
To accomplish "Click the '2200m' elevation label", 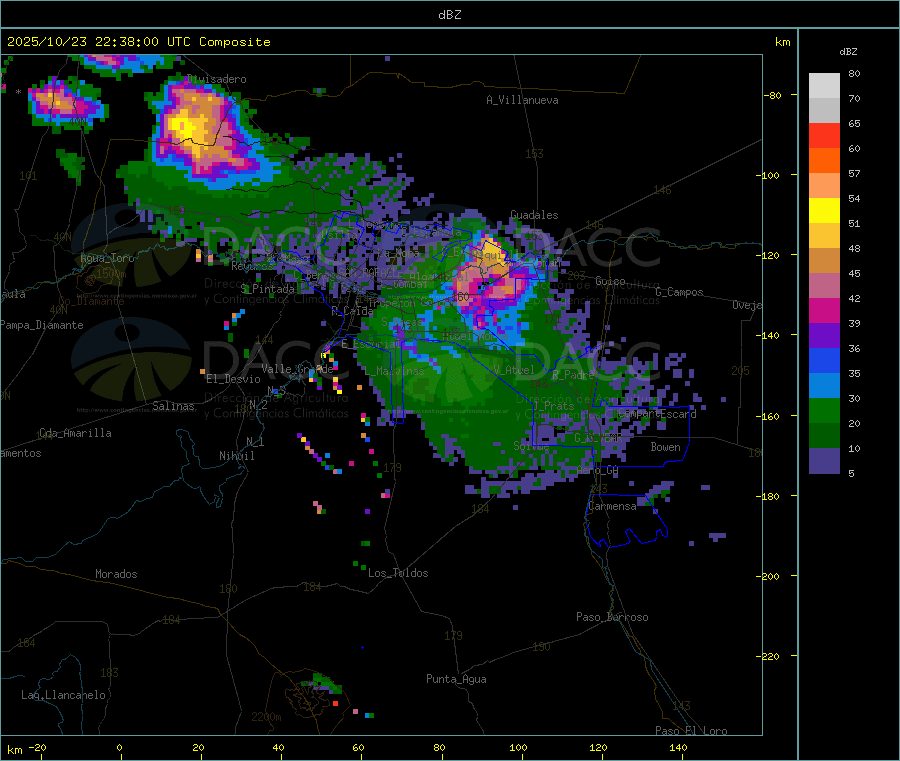I will pos(266,717).
